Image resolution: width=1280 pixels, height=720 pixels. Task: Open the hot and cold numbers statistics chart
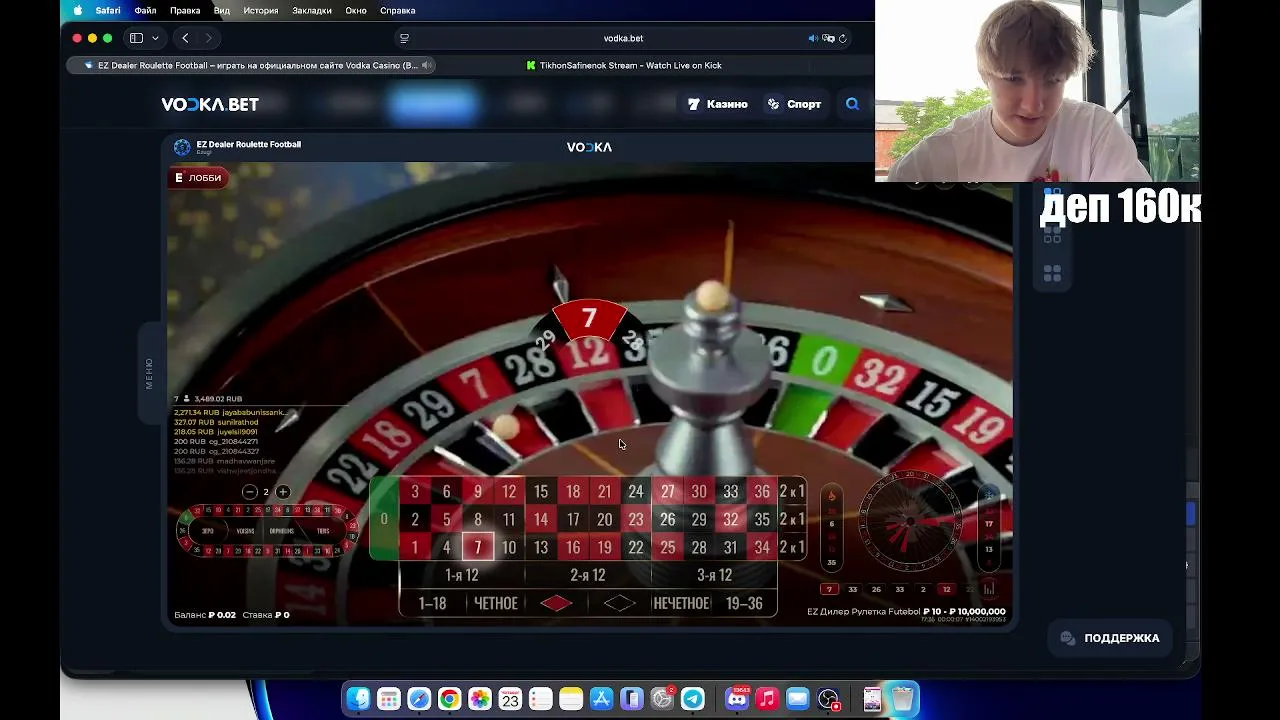[x=989, y=589]
